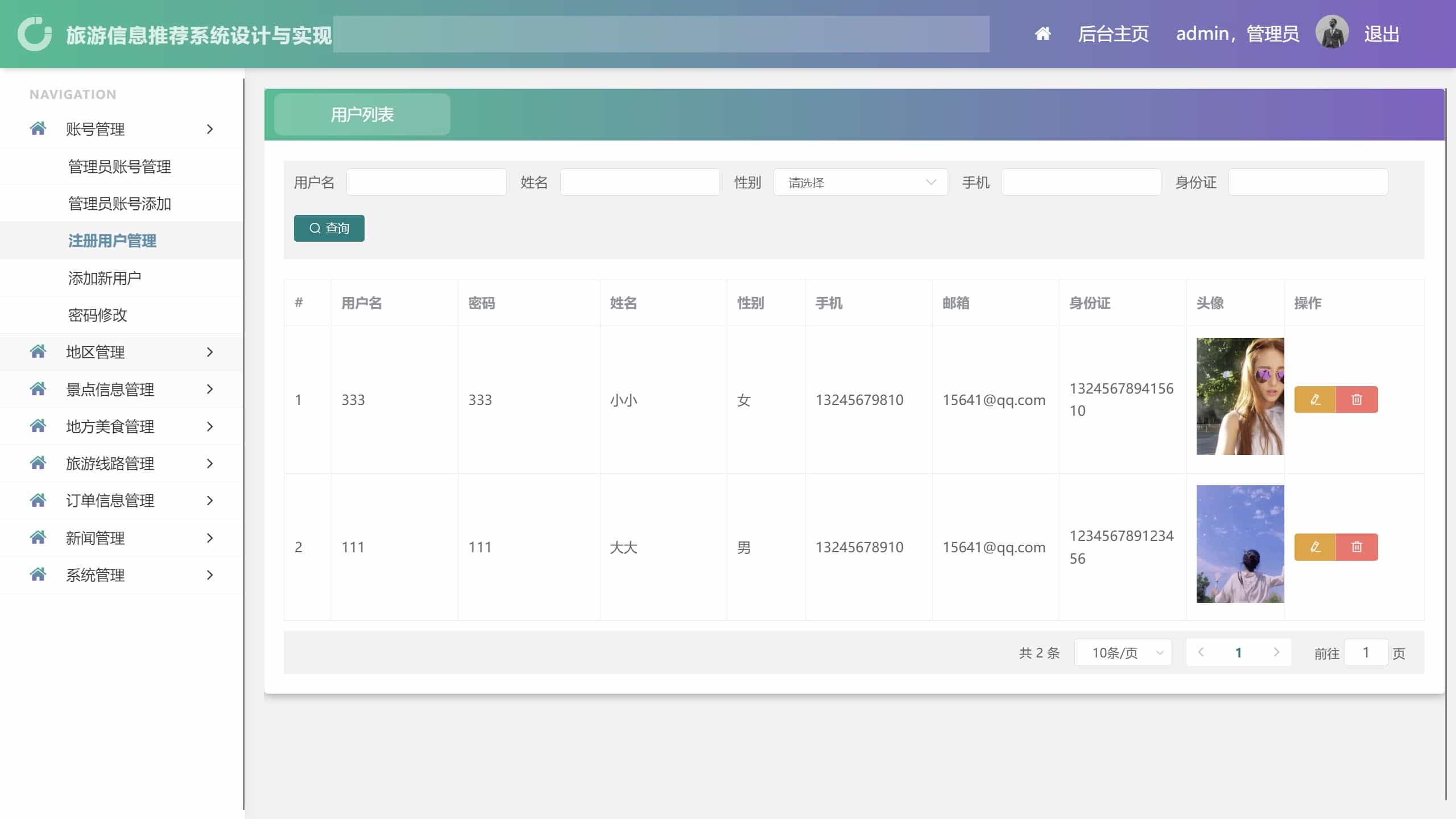Screen dimensions: 1456x819
Task: Click house icon next to 景点信息管理
Action: point(38,389)
